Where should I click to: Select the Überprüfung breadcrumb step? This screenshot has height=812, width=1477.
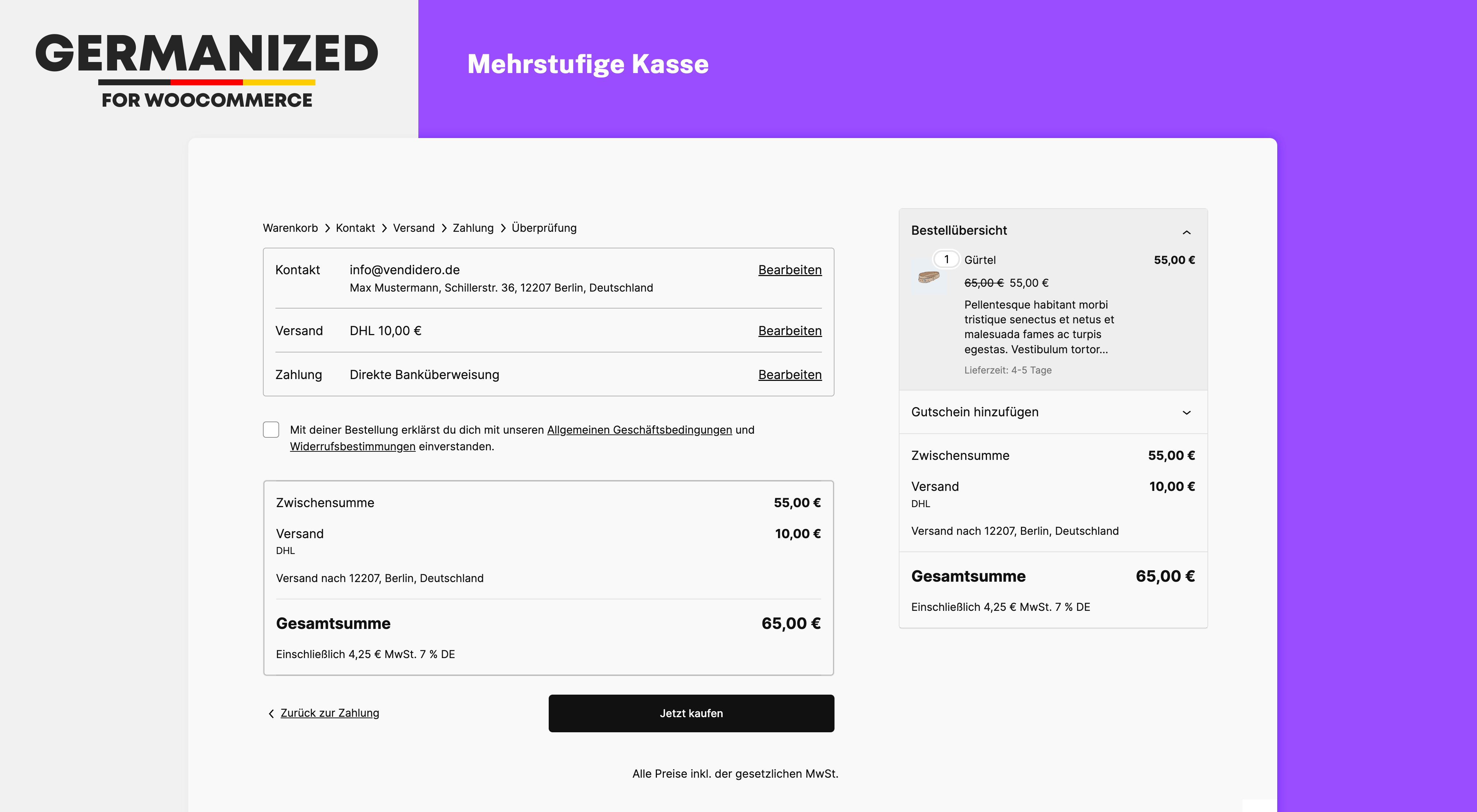click(x=544, y=228)
